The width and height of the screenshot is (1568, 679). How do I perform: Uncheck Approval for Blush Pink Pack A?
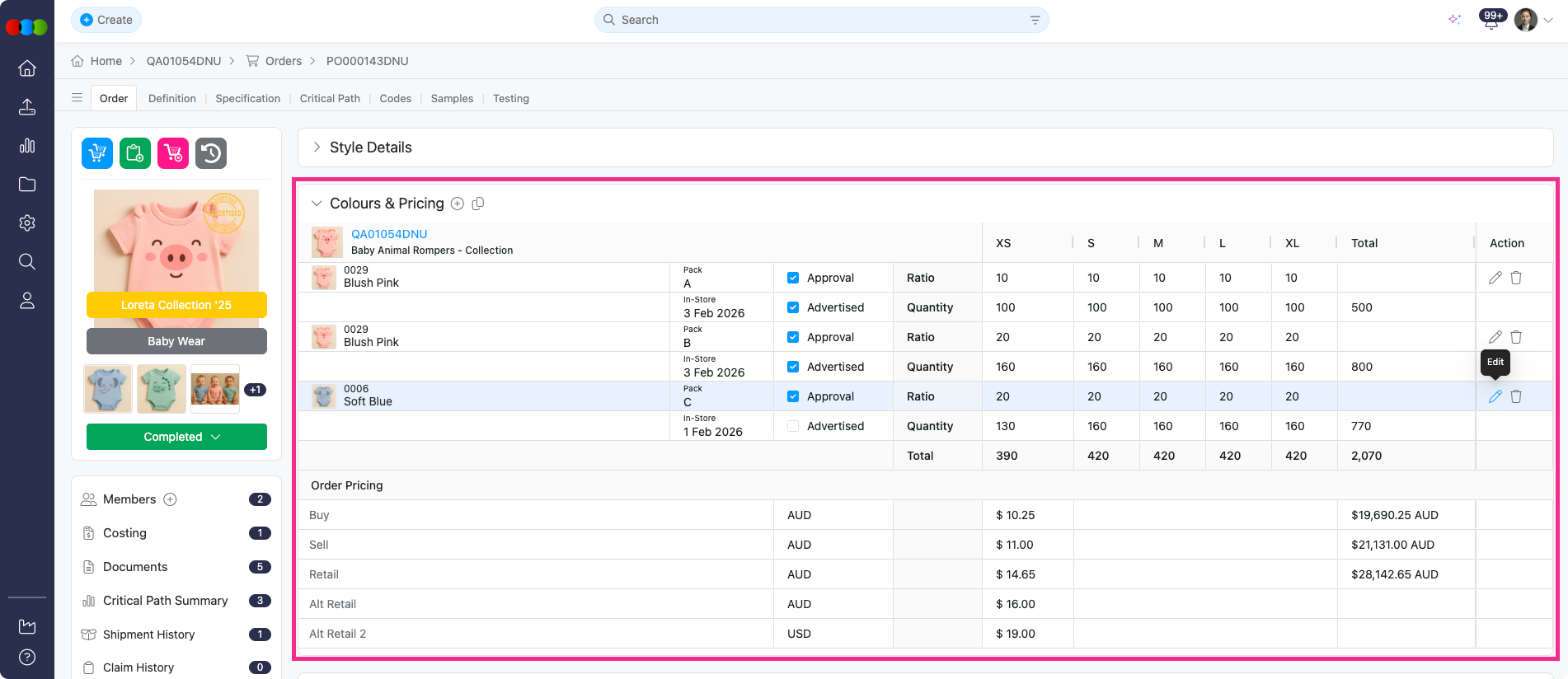coord(793,278)
